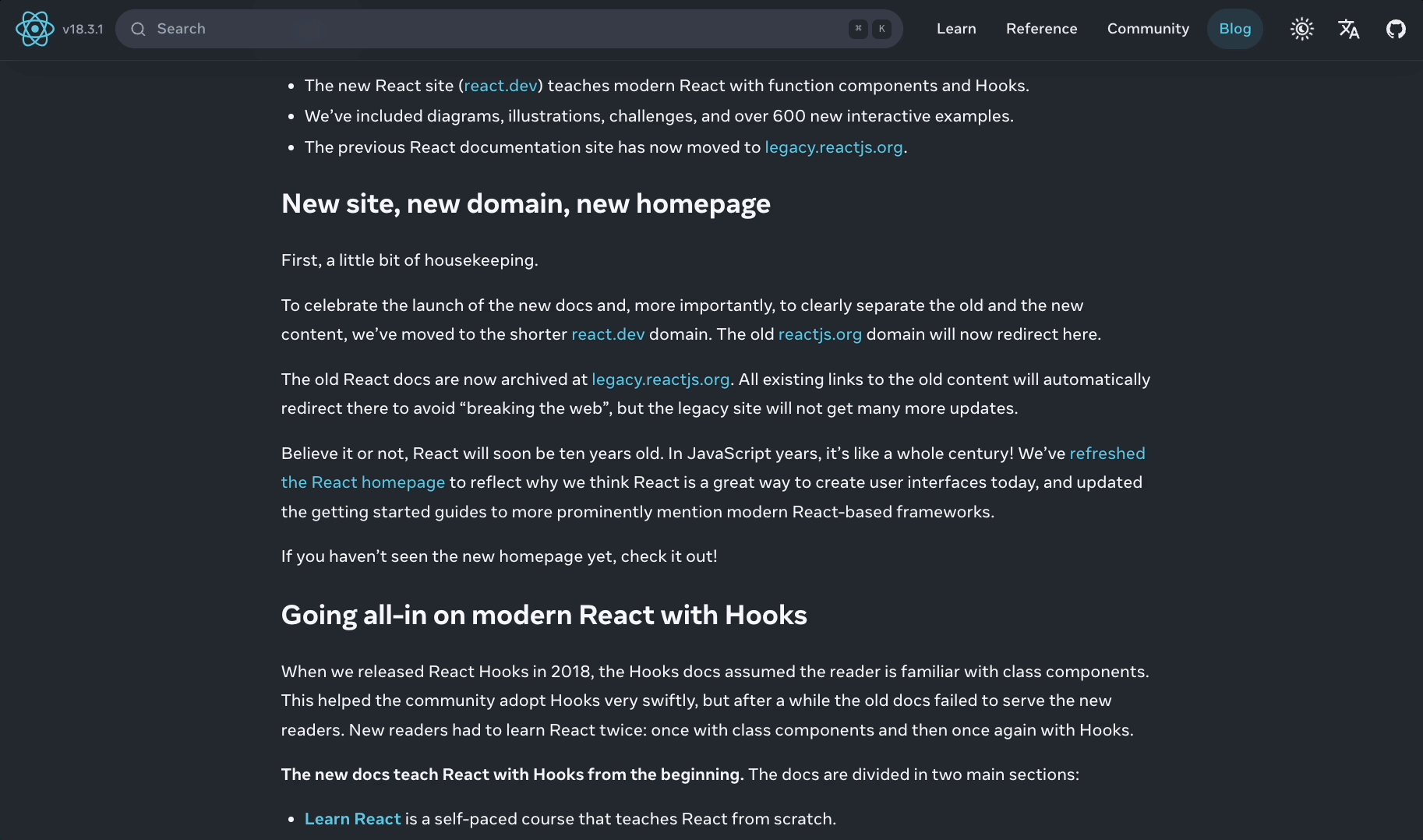Click the React logo icon
Viewport: 1423px width, 840px height.
[34, 29]
